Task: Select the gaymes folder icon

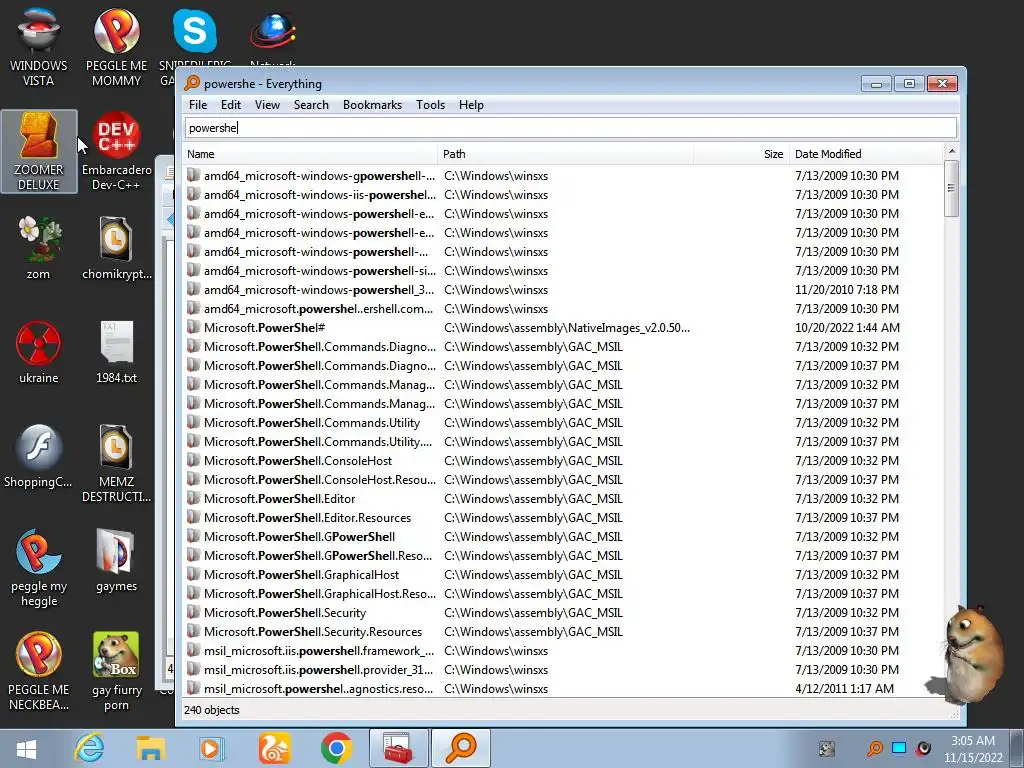Action: 116,560
